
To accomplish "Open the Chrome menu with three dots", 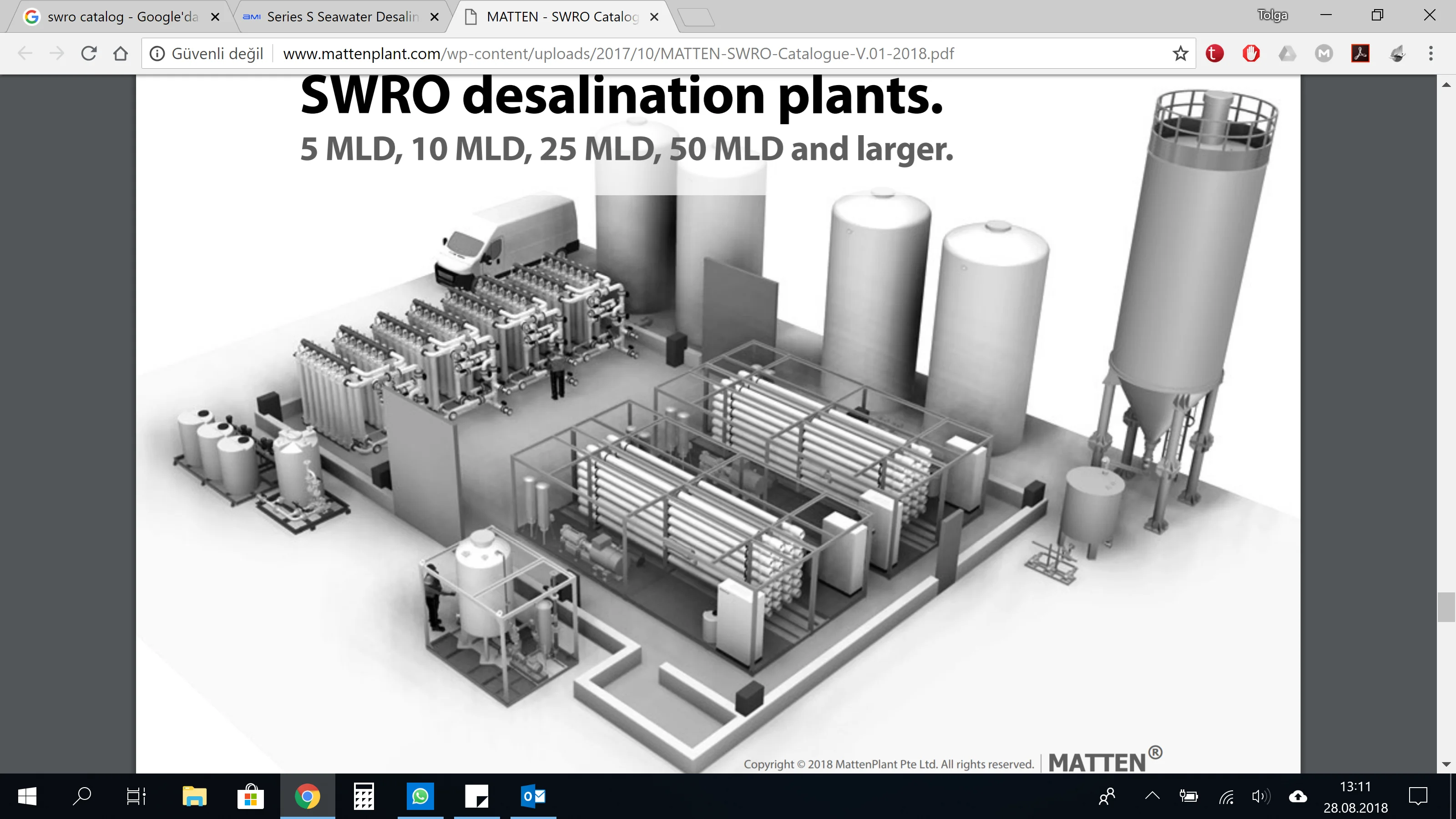I will pyautogui.click(x=1431, y=53).
